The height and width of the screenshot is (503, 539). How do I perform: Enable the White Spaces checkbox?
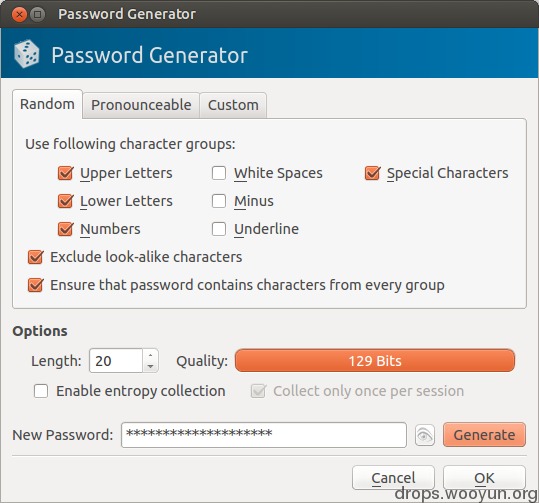[219, 173]
